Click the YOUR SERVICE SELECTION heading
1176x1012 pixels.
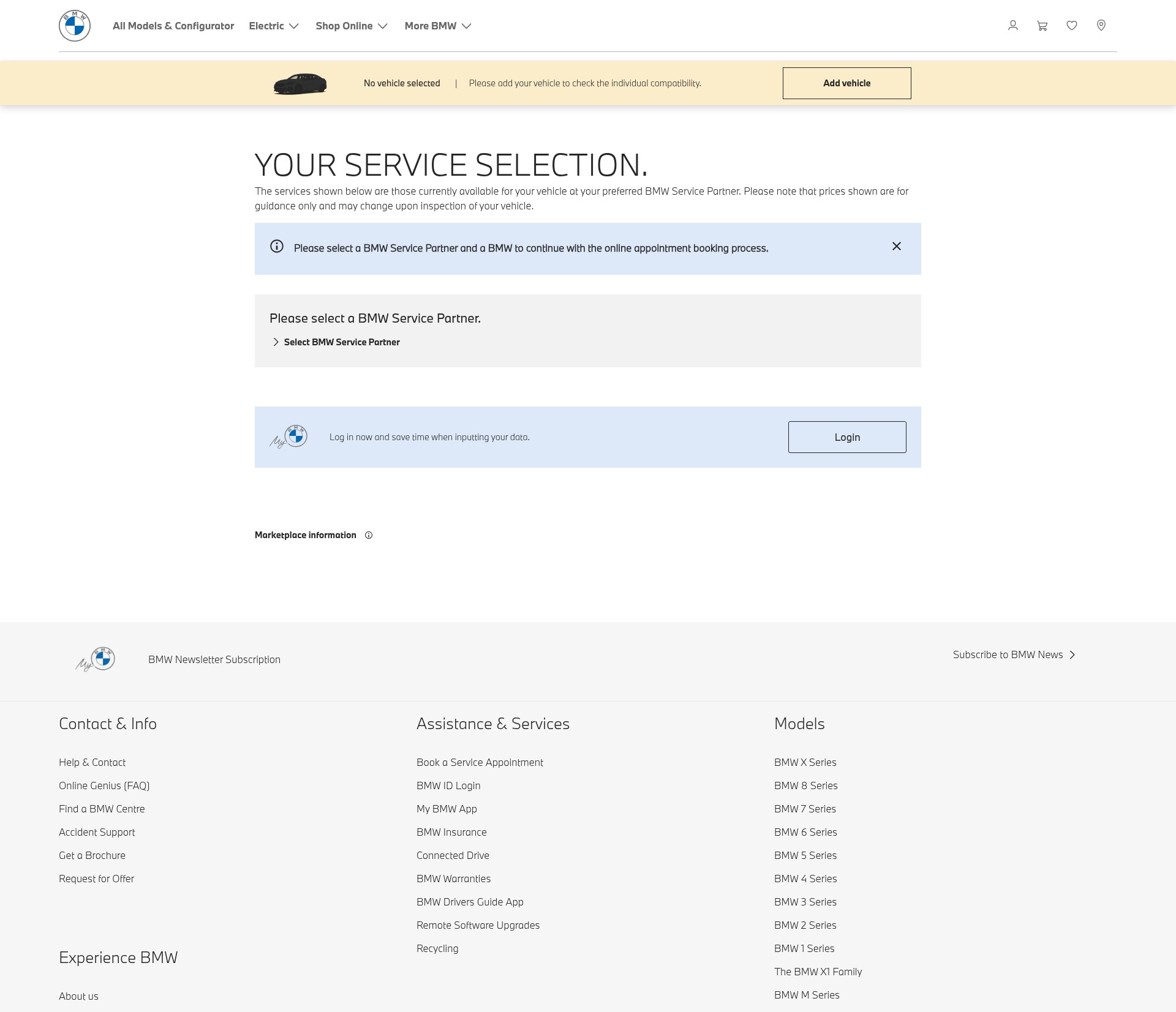[451, 165]
